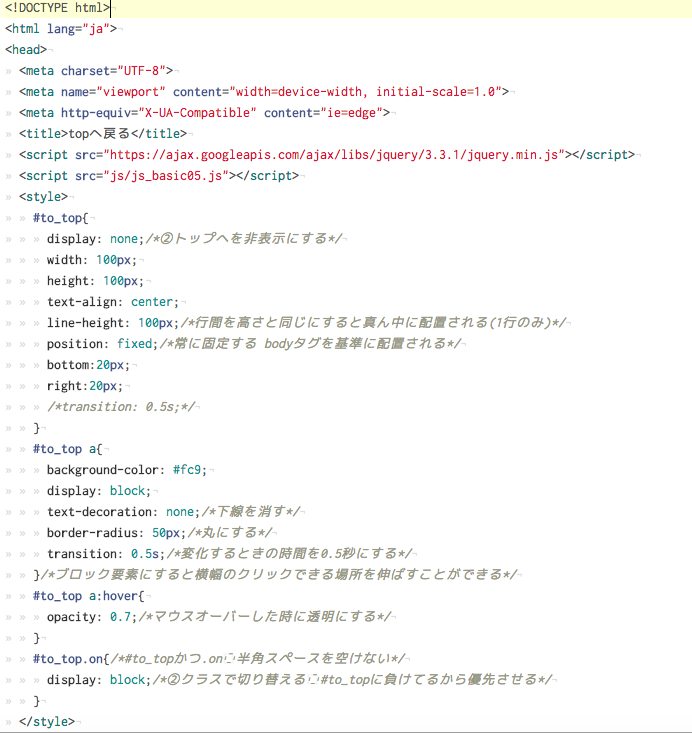Viewport: 692px width, 733px height.
Task: Click the comment 下線を消す
Action: (x=251, y=512)
